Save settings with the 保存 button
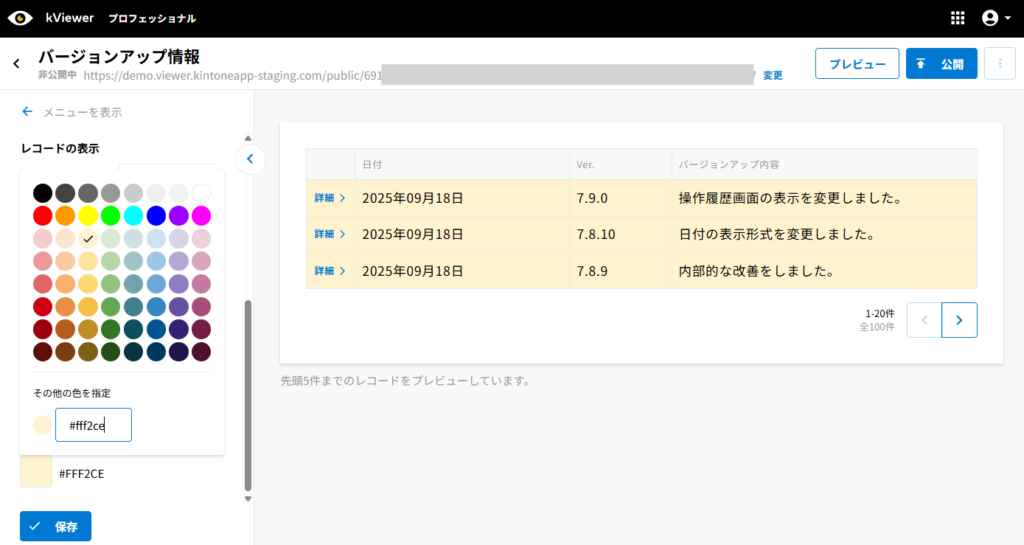The width and height of the screenshot is (1024, 545). [56, 526]
